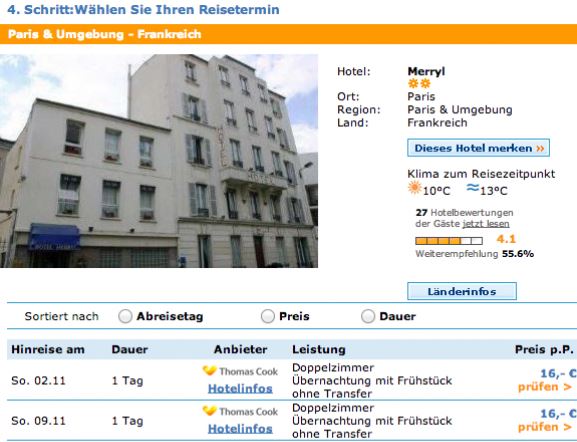The height and width of the screenshot is (442, 577).
Task: Click the Hotel Merryl building photo
Action: [159, 161]
